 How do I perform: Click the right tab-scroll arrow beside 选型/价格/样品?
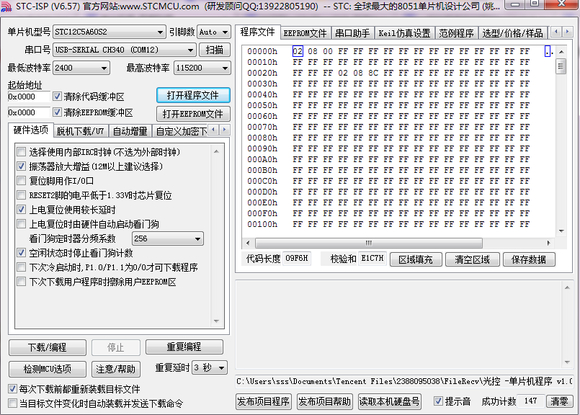(567, 33)
